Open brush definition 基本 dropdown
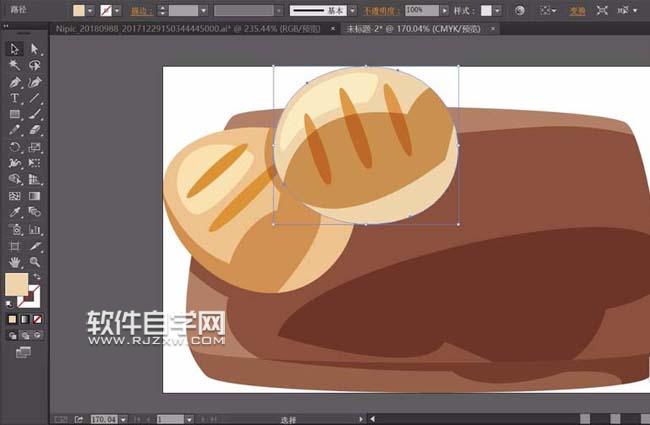This screenshot has height=425, width=650. 352,11
